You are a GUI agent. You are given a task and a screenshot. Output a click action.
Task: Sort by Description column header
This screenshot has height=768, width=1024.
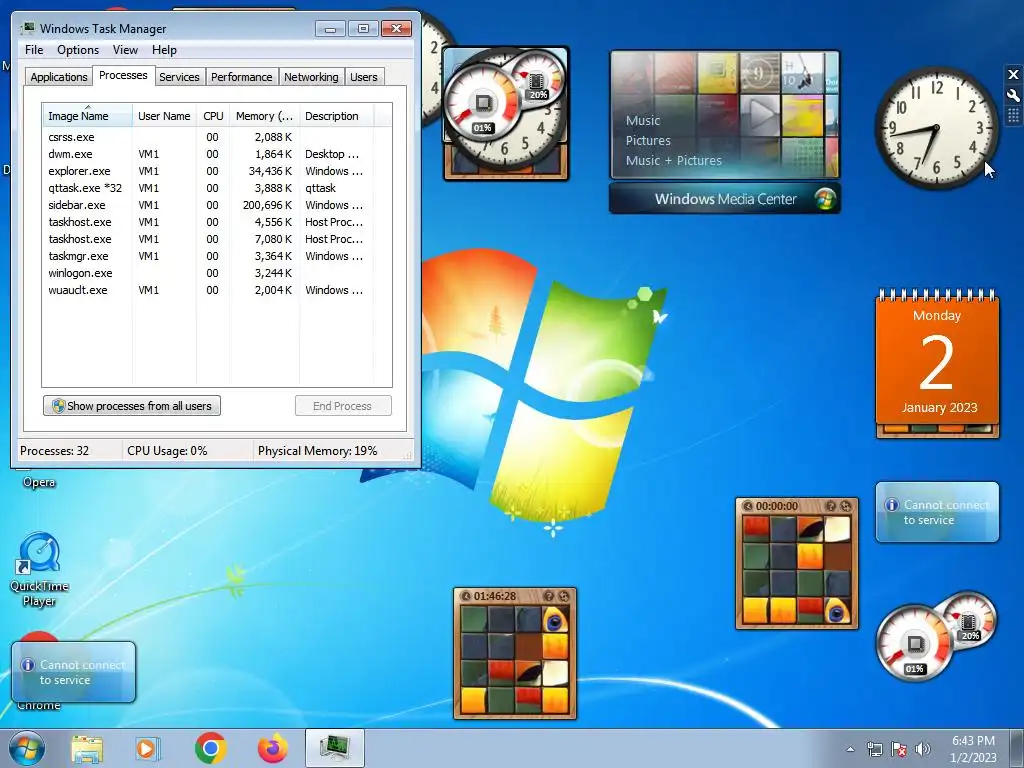336,116
